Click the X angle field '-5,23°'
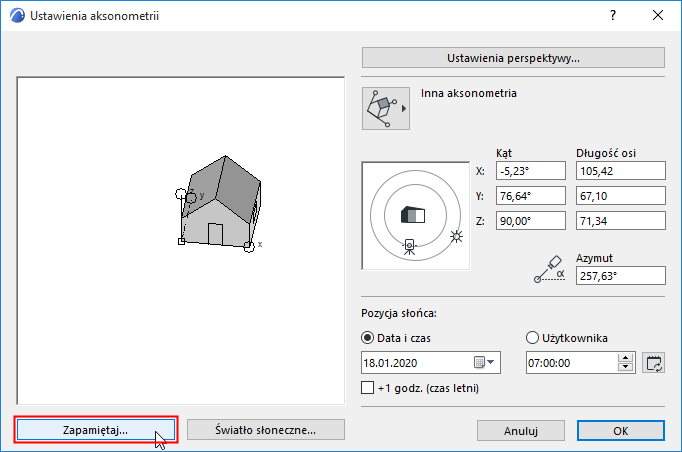 pyautogui.click(x=531, y=171)
